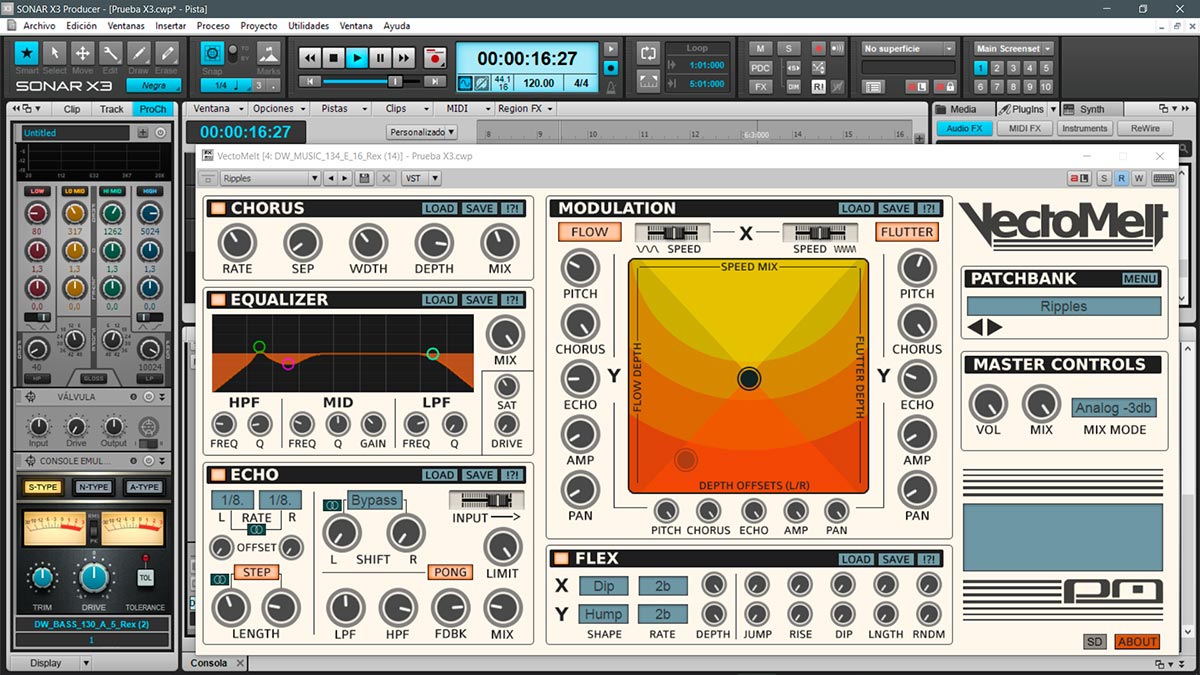Click the green HPF node on EQ graph

(259, 347)
